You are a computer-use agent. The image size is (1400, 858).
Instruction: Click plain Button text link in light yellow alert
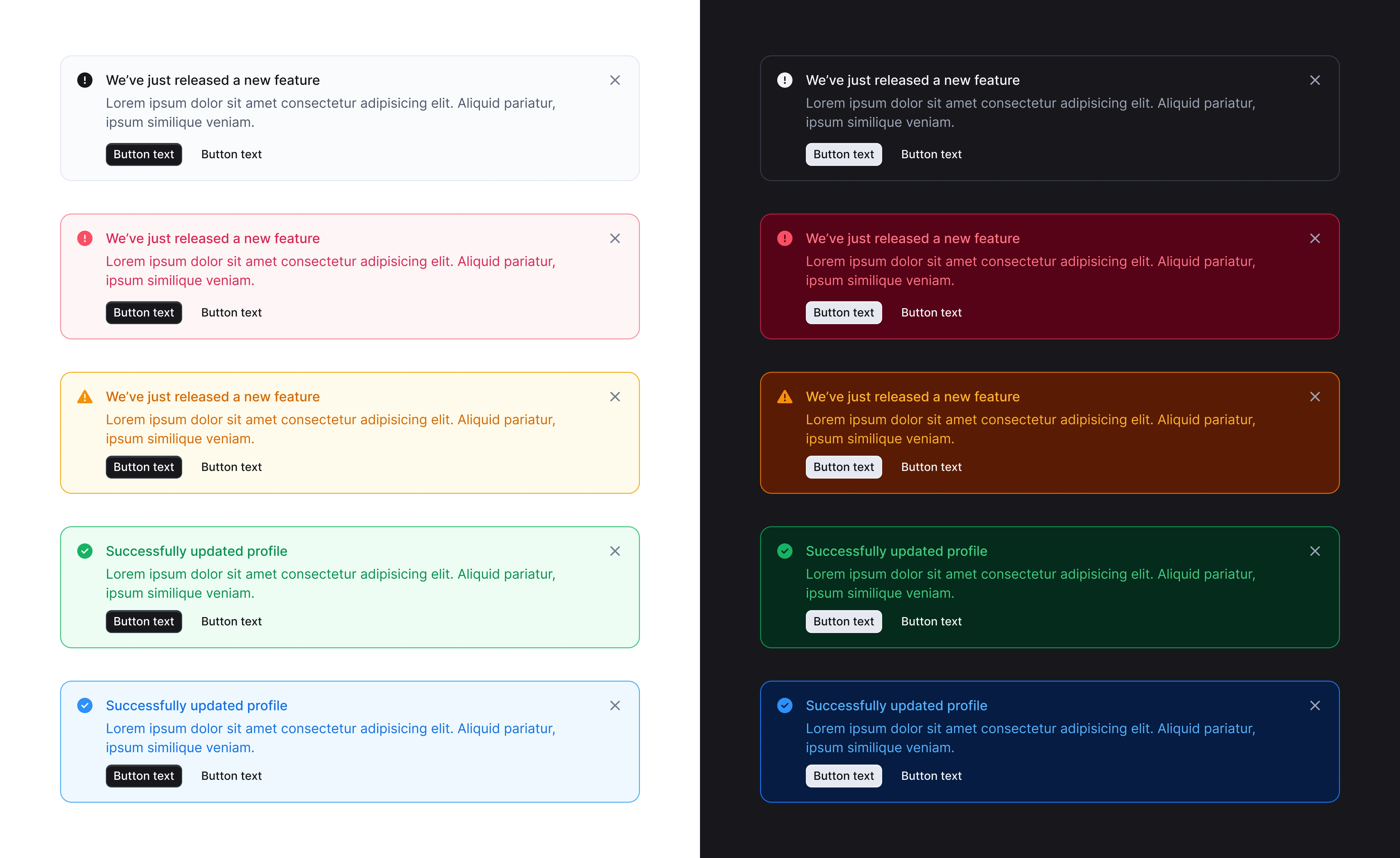pos(231,467)
